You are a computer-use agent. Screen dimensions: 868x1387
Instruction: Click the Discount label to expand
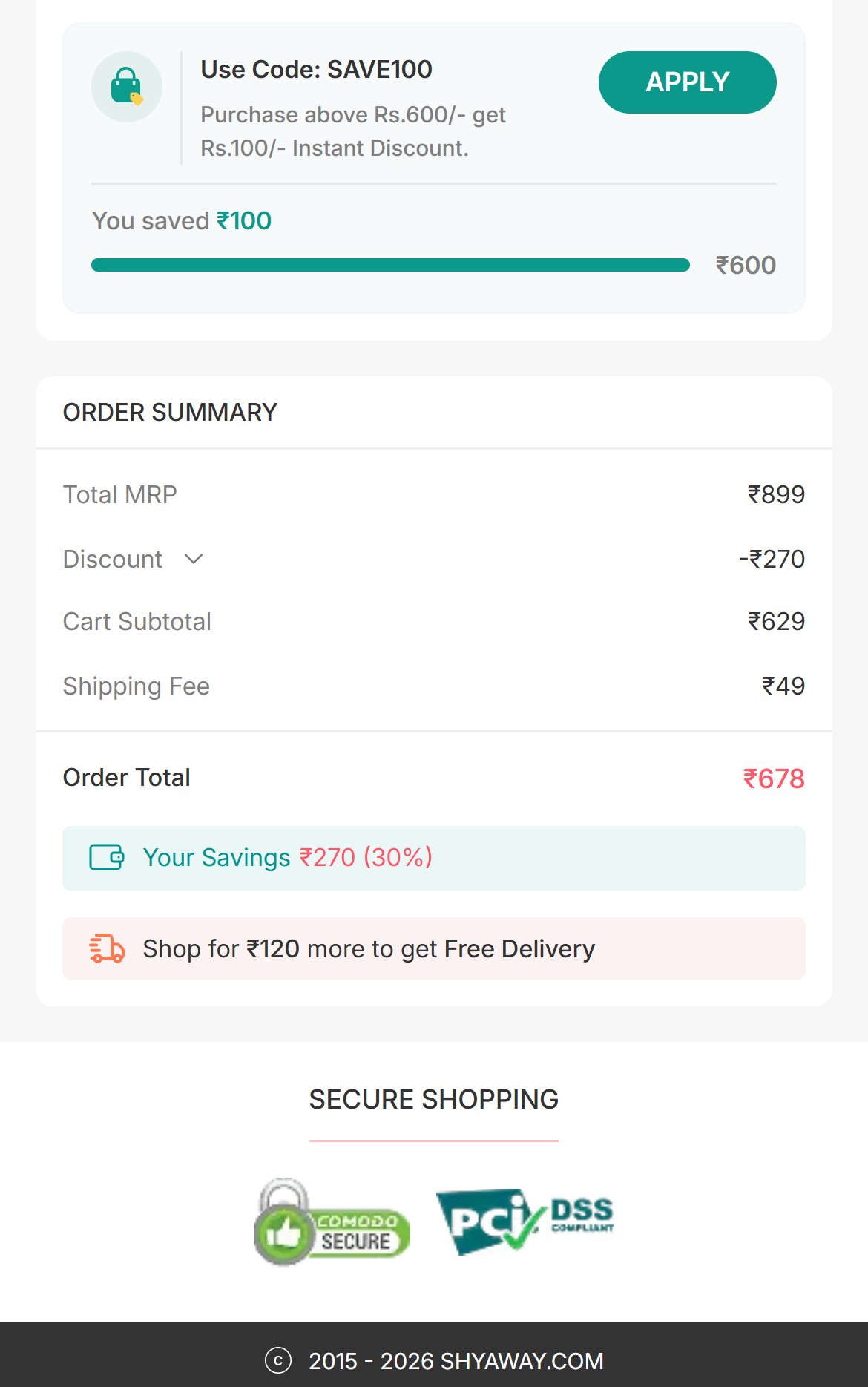(x=113, y=559)
